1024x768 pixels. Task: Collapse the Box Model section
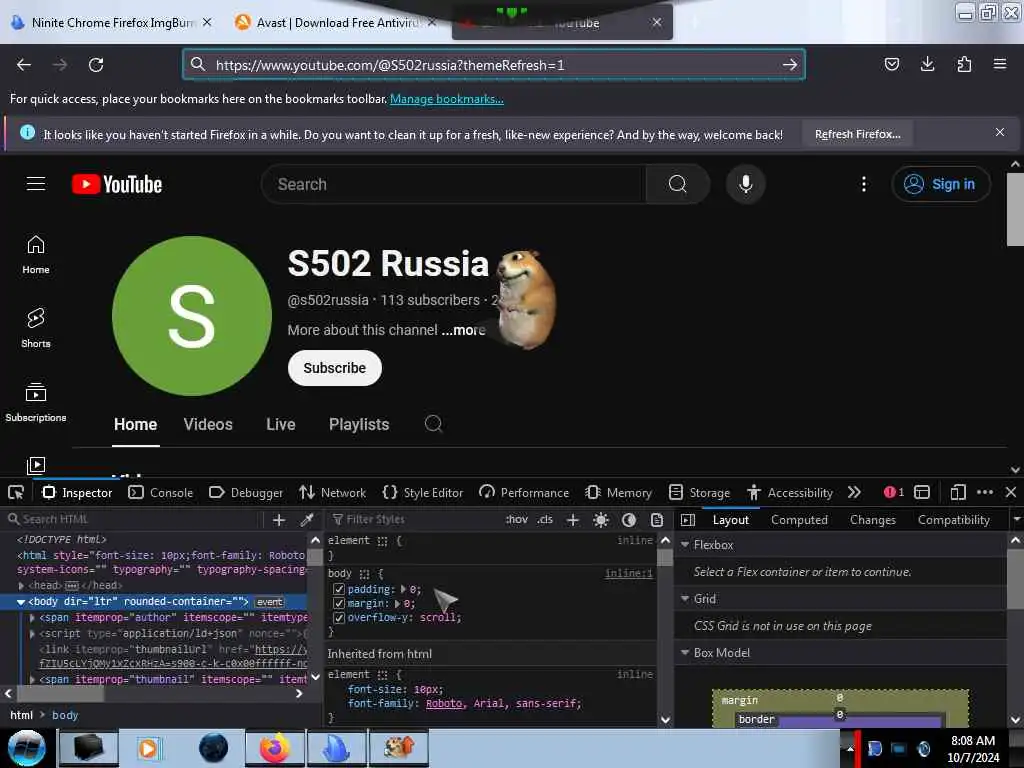pos(685,652)
